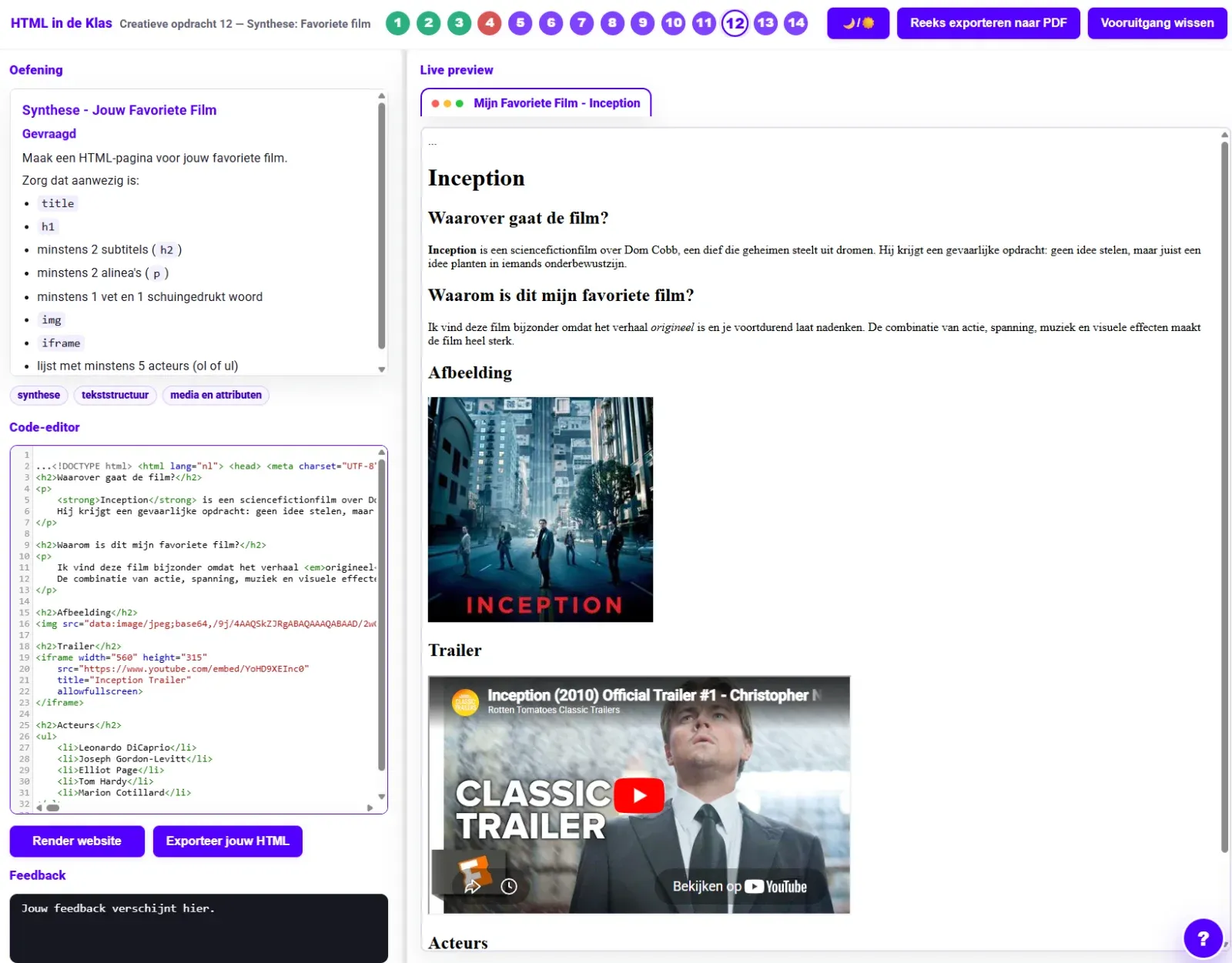This screenshot has height=963, width=1232.
Task: Click the Rotten Tomatoes channel avatar
Action: pyautogui.click(x=465, y=702)
